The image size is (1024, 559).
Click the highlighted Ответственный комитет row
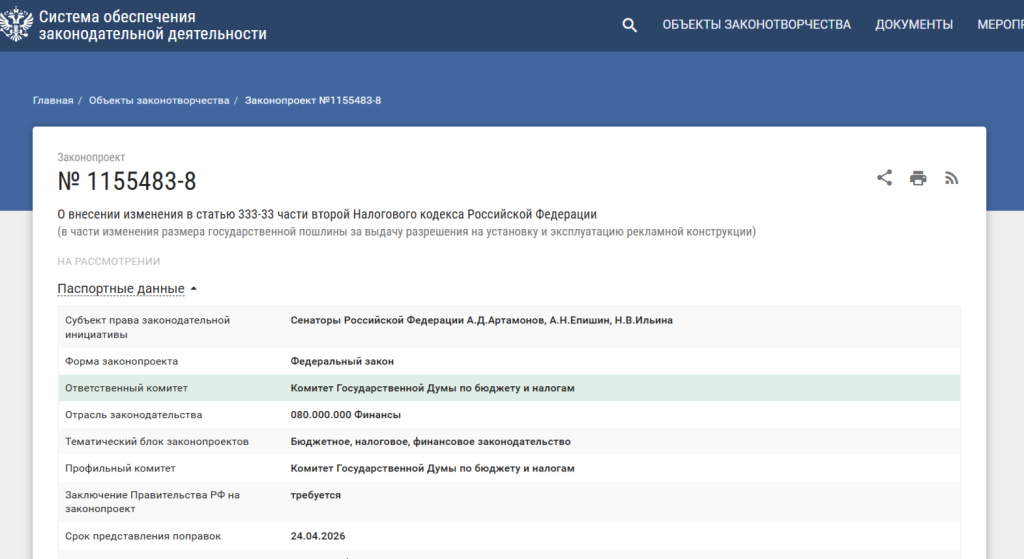[x=509, y=388]
